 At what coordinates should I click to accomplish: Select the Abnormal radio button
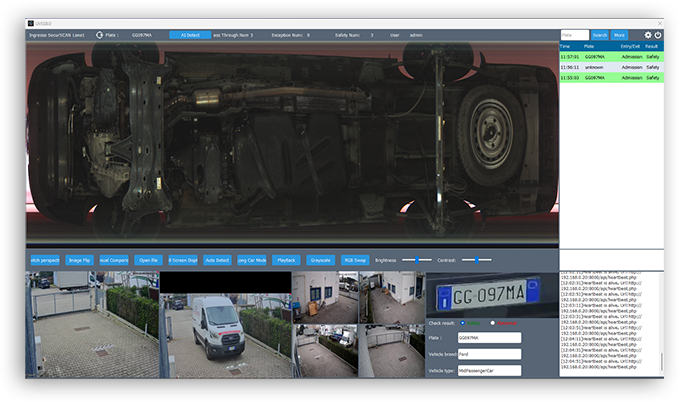pyautogui.click(x=493, y=323)
